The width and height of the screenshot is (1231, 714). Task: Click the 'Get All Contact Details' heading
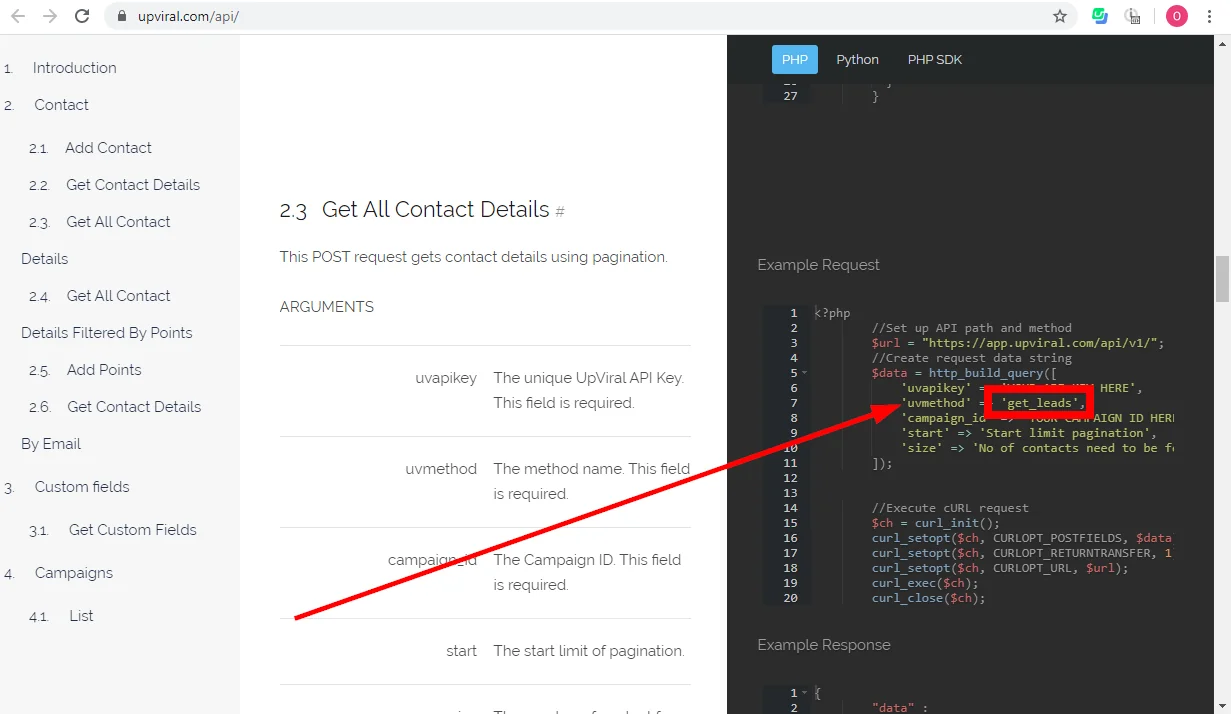pos(435,209)
